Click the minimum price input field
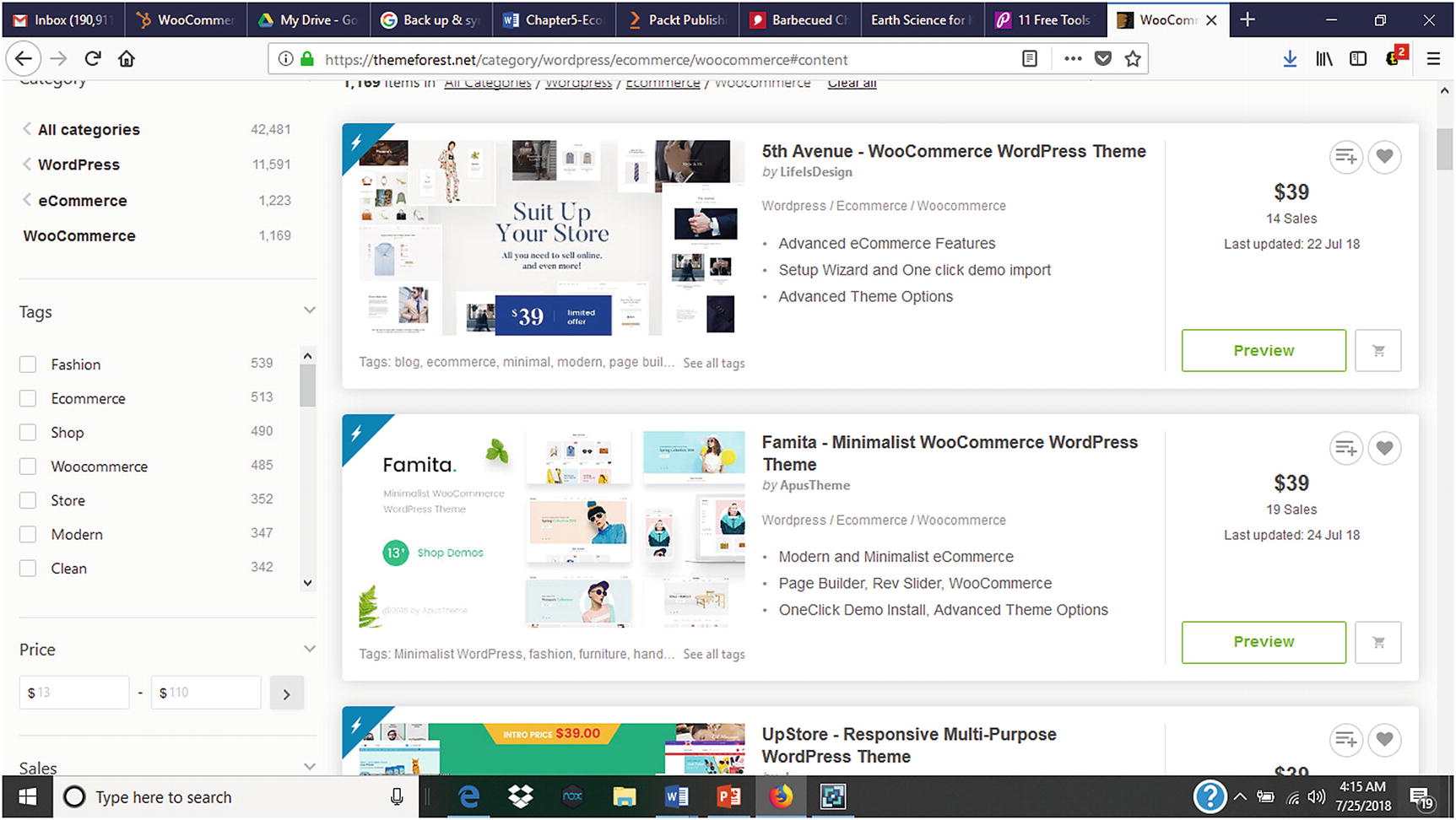The image size is (1456, 820). tap(74, 693)
